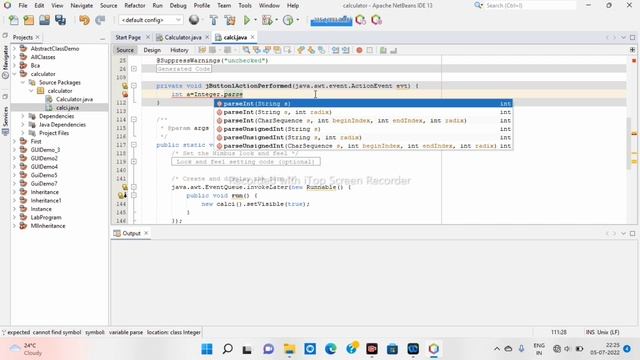
Task: Expand the AbstractClassDemo project node
Action: (x=15, y=49)
